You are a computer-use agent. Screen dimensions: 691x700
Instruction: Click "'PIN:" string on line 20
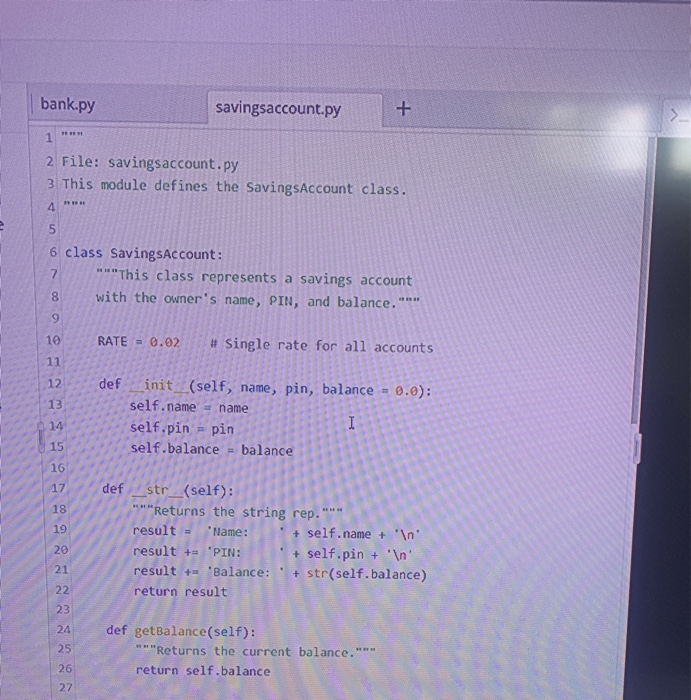click(x=225, y=553)
